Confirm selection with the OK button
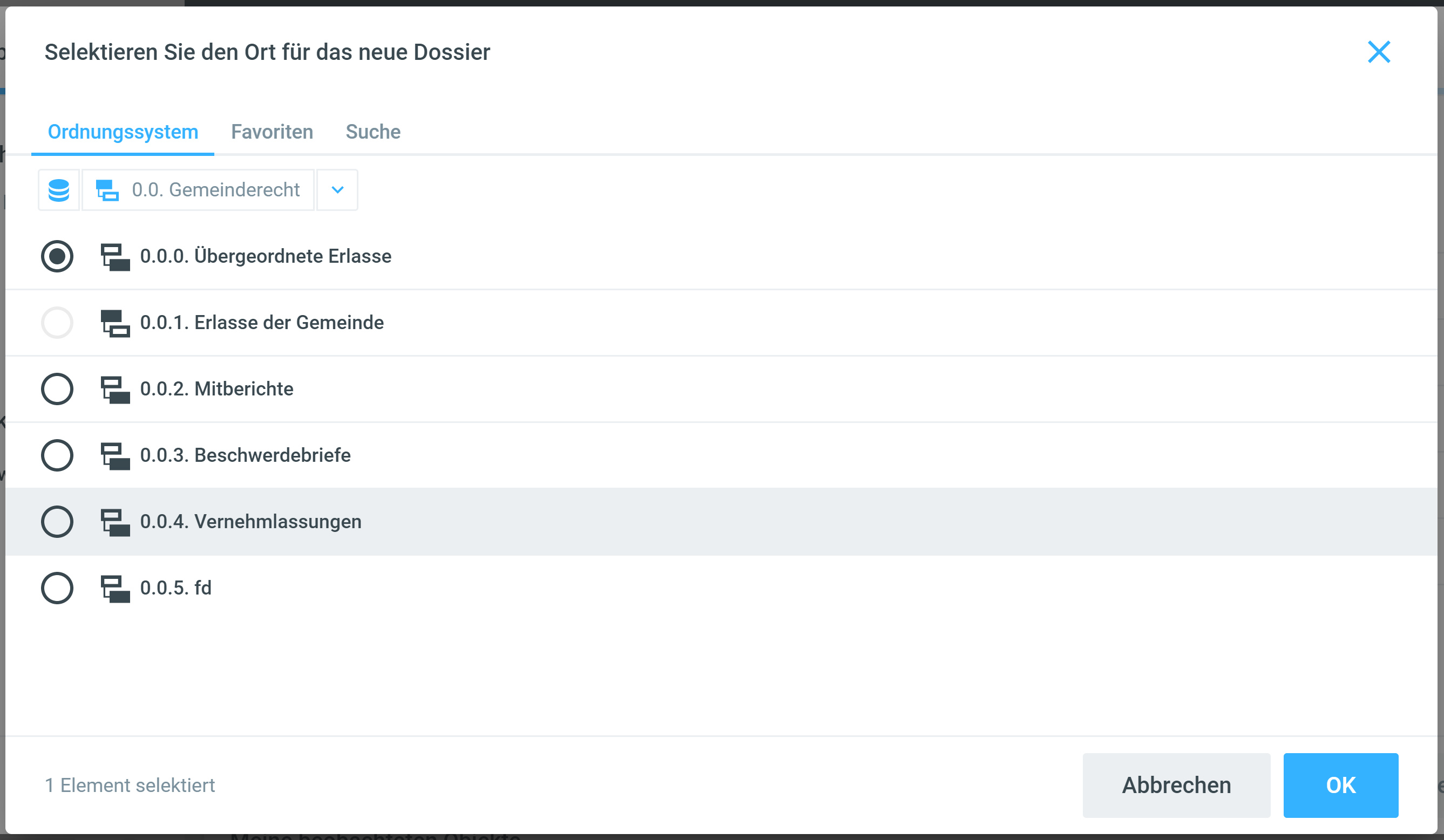Viewport: 1444px width, 840px height. (1340, 785)
